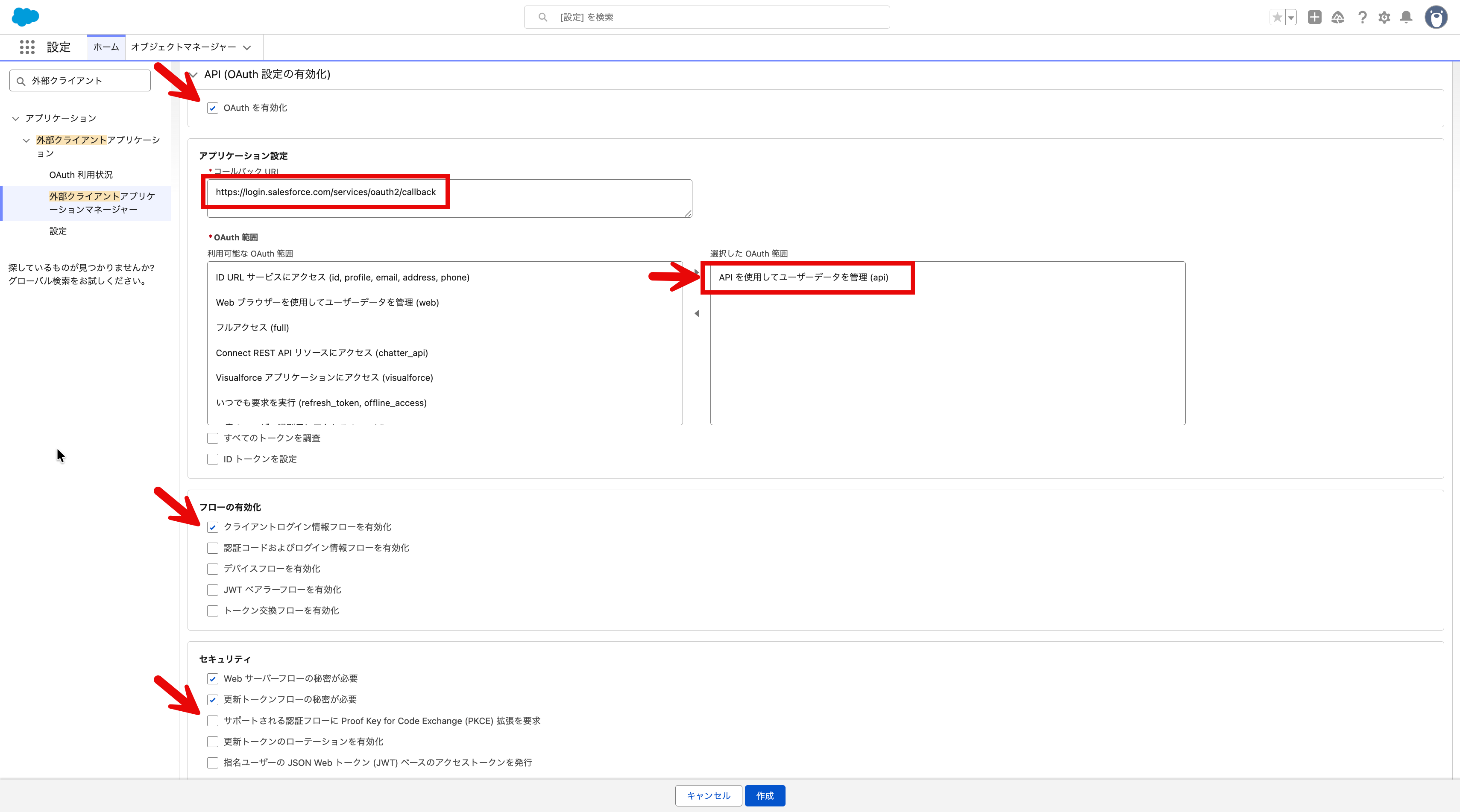Expand the オブジェクトマネージャー tab chevron
The width and height of the screenshot is (1460, 812).
click(x=246, y=47)
